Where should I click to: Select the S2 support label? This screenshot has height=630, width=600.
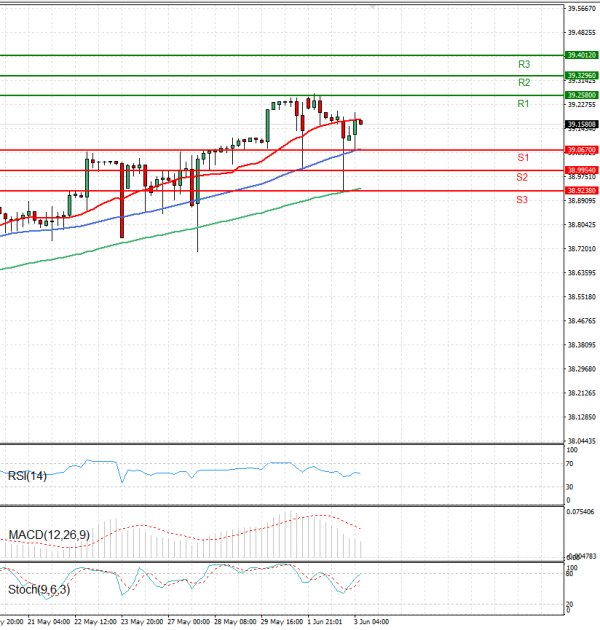[x=522, y=177]
